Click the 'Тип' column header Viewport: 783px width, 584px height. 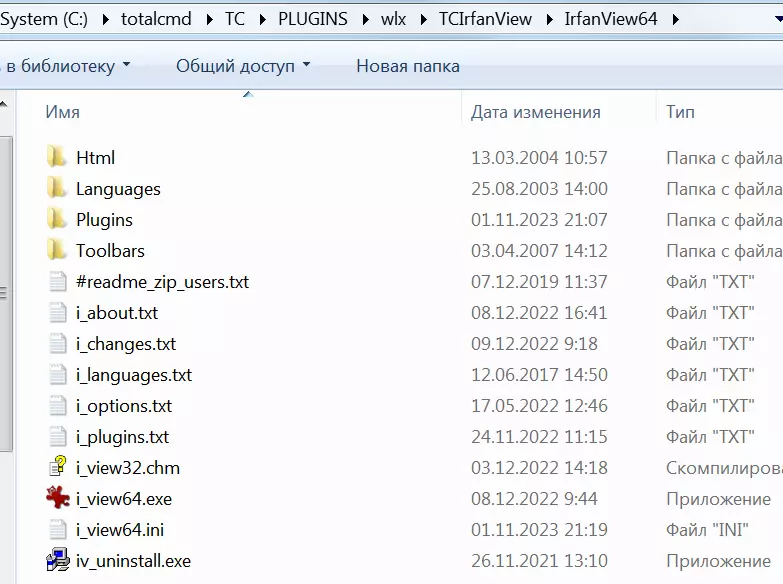[x=680, y=112]
